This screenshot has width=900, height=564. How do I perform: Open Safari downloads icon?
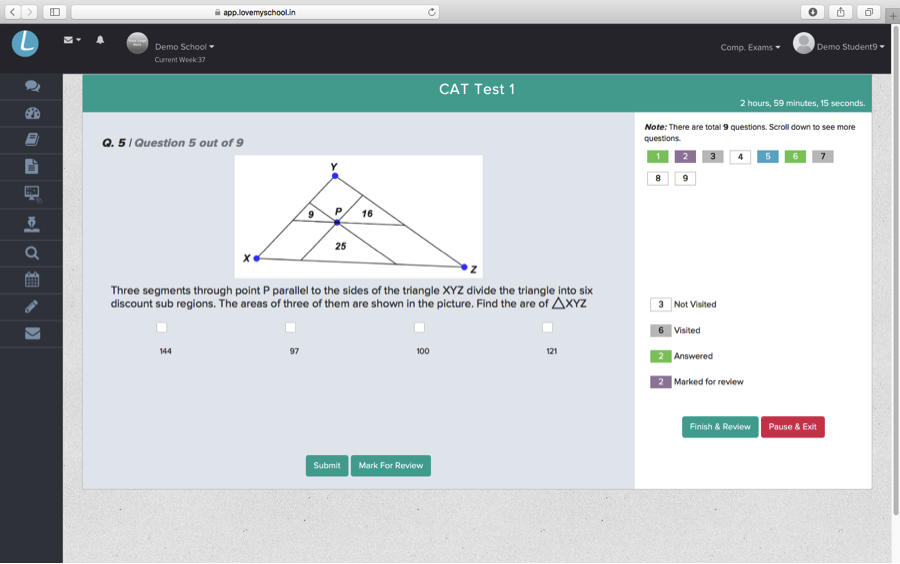[813, 12]
